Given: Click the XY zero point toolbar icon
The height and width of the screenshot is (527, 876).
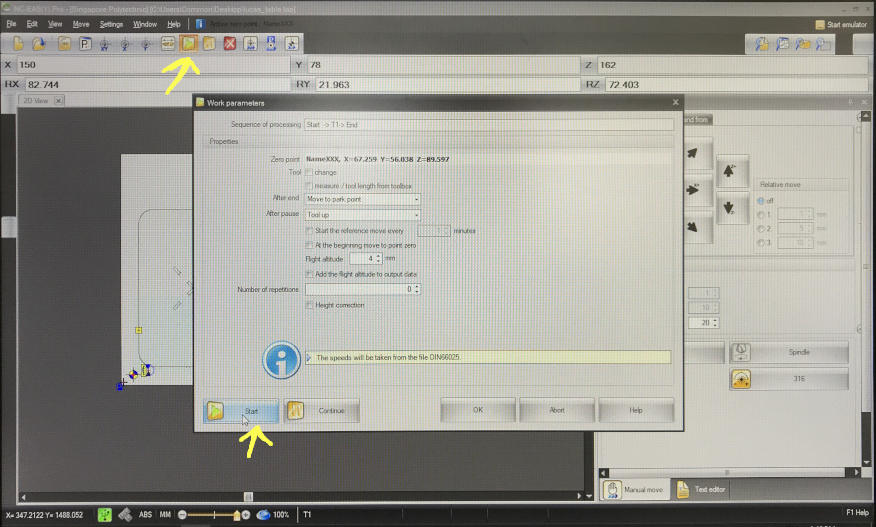Looking at the screenshot, I should [104, 43].
